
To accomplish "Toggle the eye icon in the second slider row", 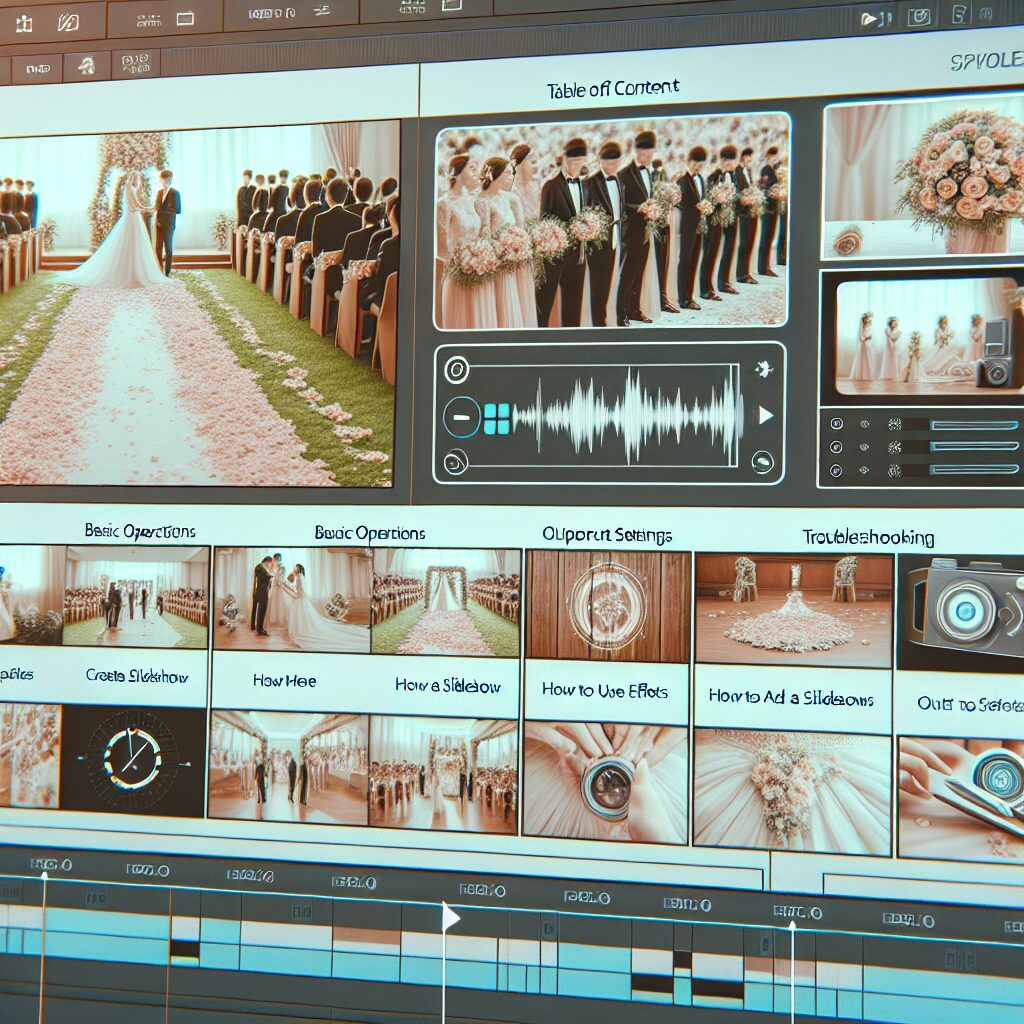I will (x=865, y=447).
